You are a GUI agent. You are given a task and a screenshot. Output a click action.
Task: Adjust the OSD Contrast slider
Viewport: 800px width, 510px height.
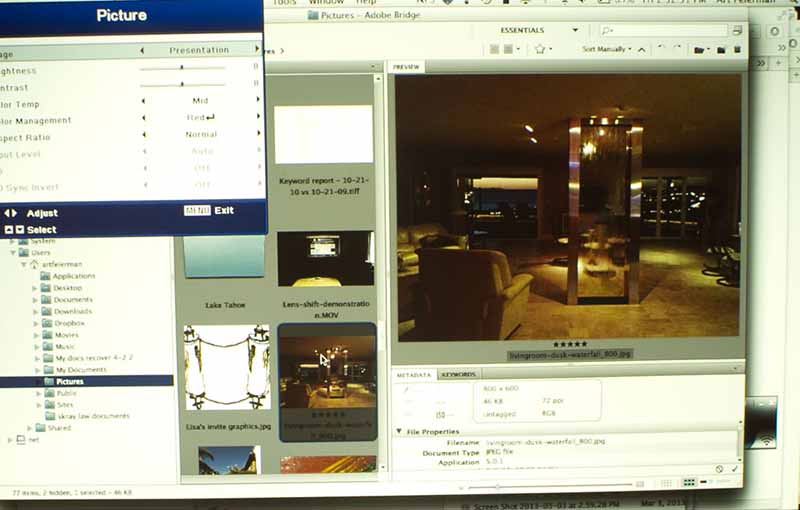click(x=182, y=84)
